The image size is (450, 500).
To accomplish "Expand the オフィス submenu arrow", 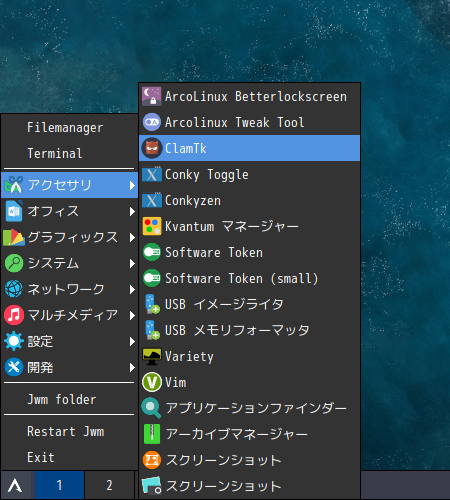I will (x=132, y=211).
